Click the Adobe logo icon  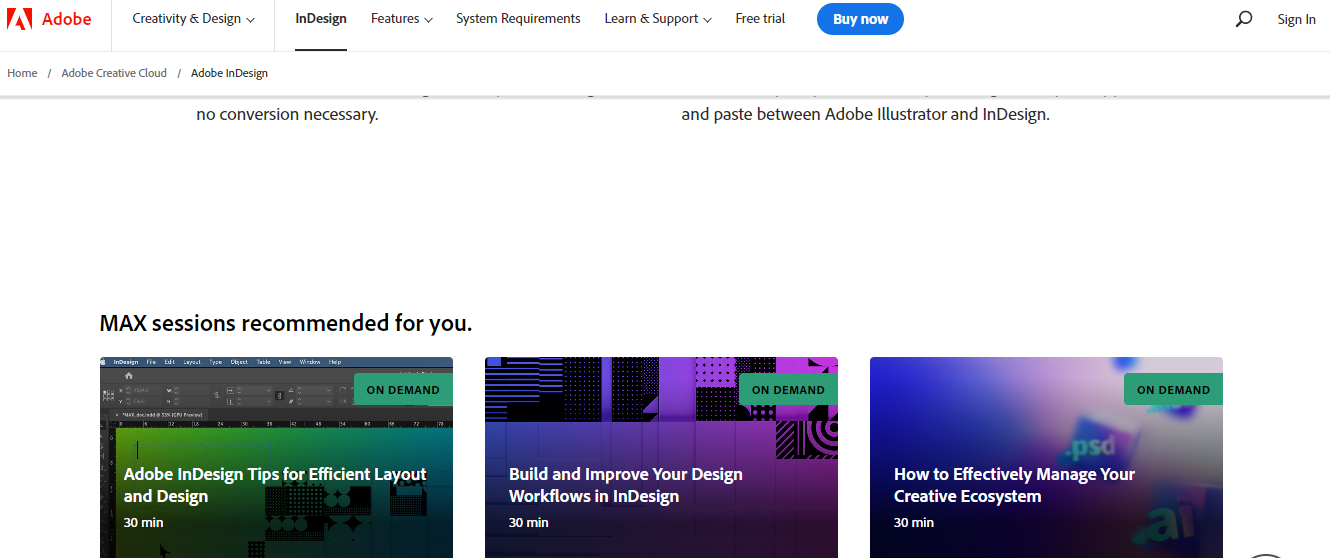coord(20,19)
